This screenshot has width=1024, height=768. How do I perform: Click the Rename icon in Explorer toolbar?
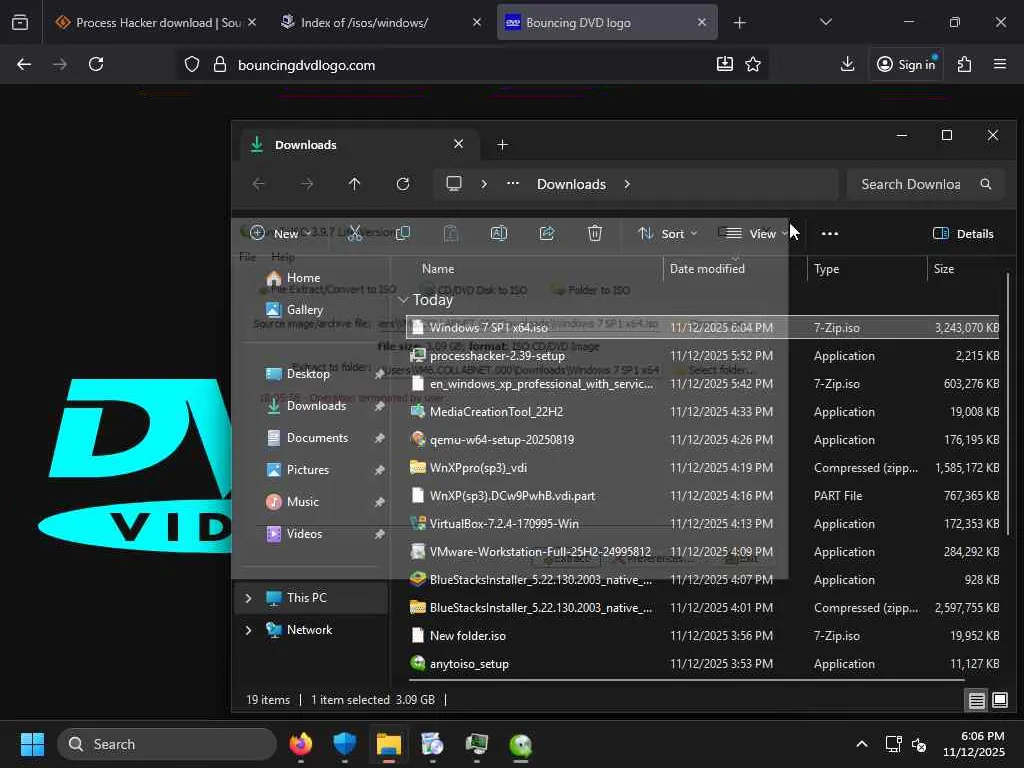tap(498, 233)
